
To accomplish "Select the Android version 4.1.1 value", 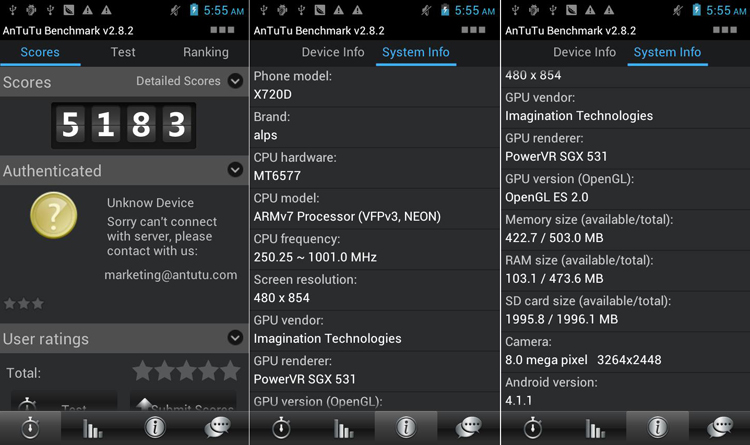I will point(518,400).
